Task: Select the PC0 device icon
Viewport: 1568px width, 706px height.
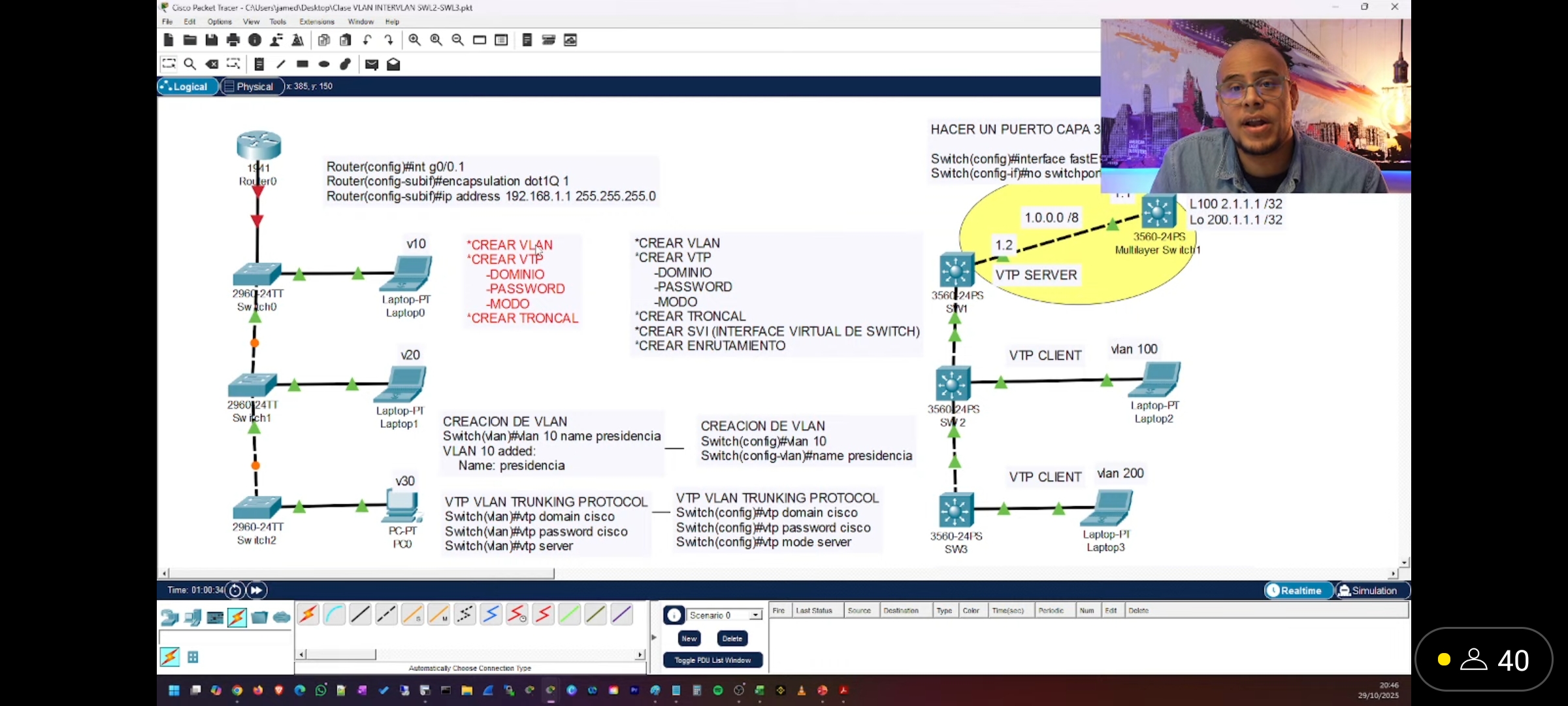Action: point(402,507)
